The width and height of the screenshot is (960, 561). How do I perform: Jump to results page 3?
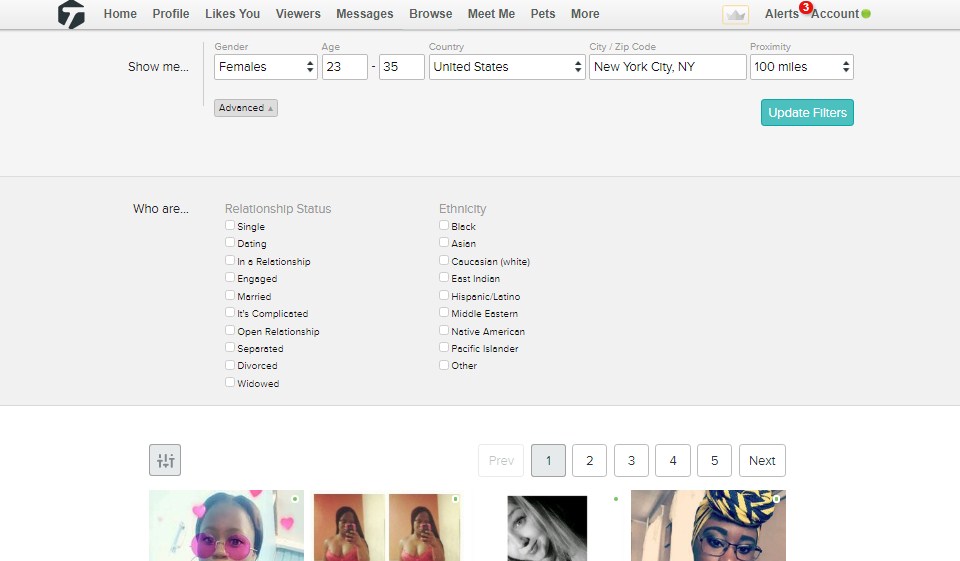pos(631,461)
